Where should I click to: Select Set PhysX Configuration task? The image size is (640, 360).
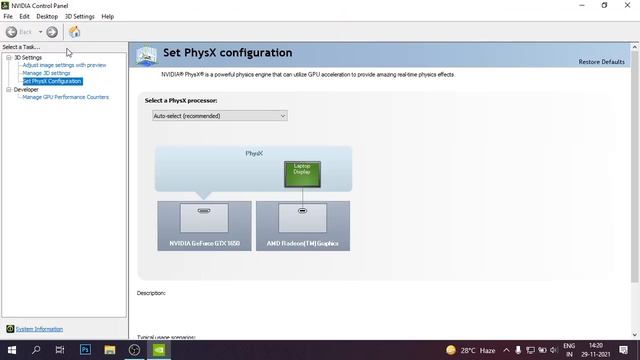pos(53,81)
